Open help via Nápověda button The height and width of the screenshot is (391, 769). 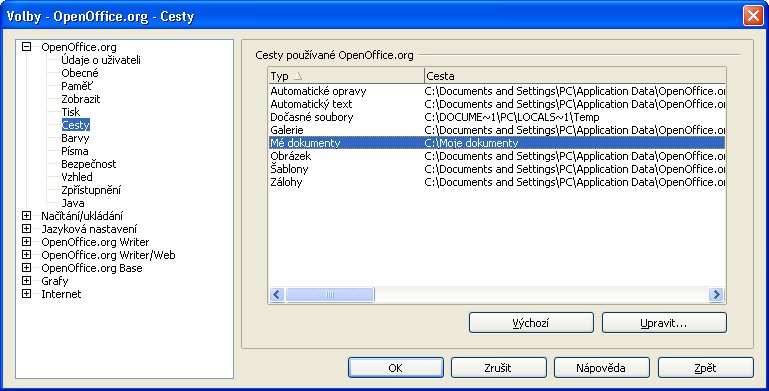click(x=602, y=367)
